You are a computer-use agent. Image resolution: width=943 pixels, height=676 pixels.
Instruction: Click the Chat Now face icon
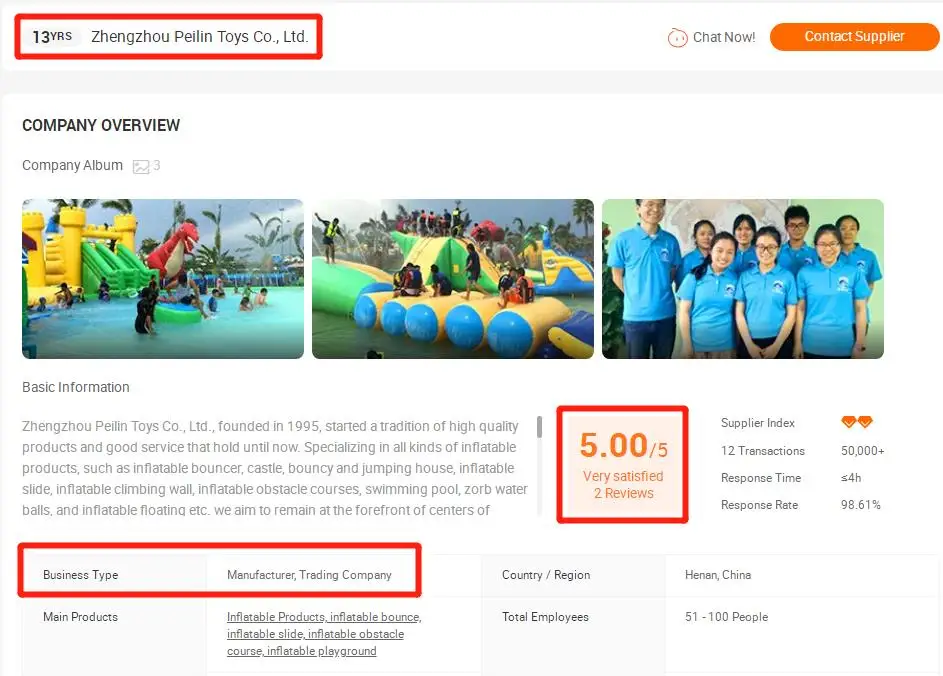[677, 37]
